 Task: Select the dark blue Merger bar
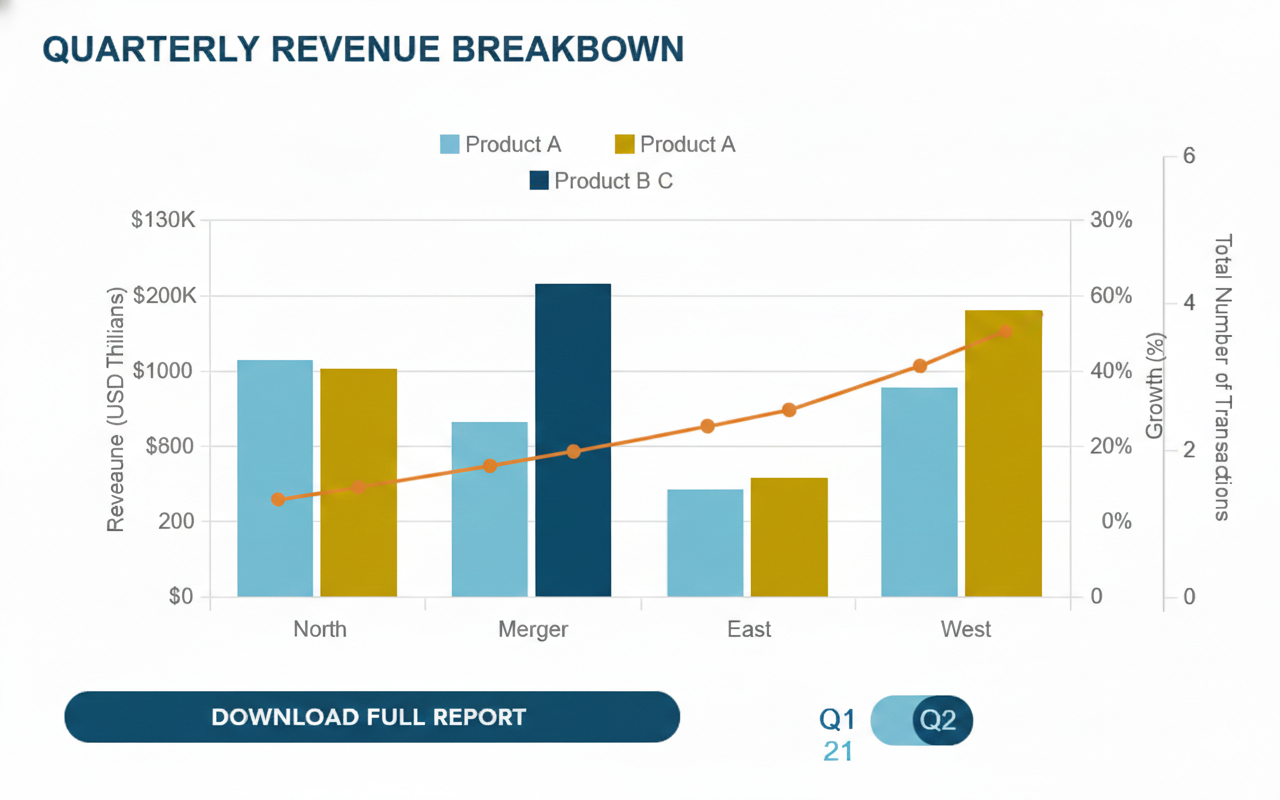tap(573, 380)
